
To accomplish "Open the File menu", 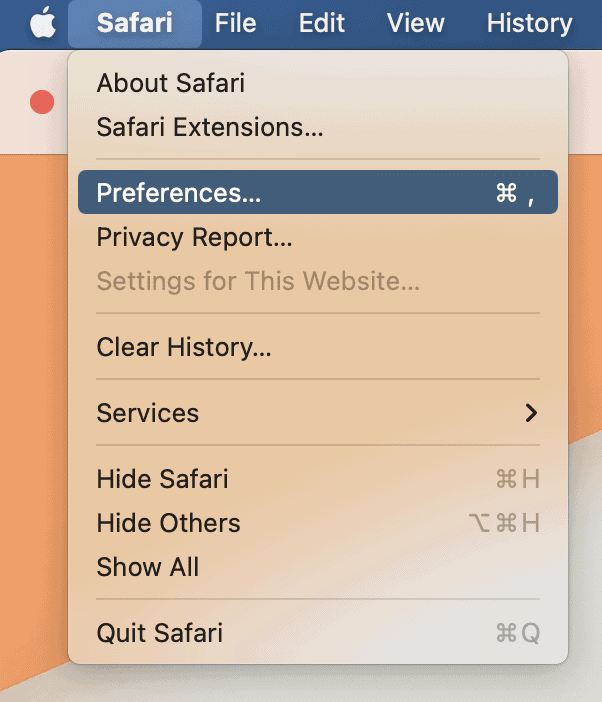I will tap(235, 24).
